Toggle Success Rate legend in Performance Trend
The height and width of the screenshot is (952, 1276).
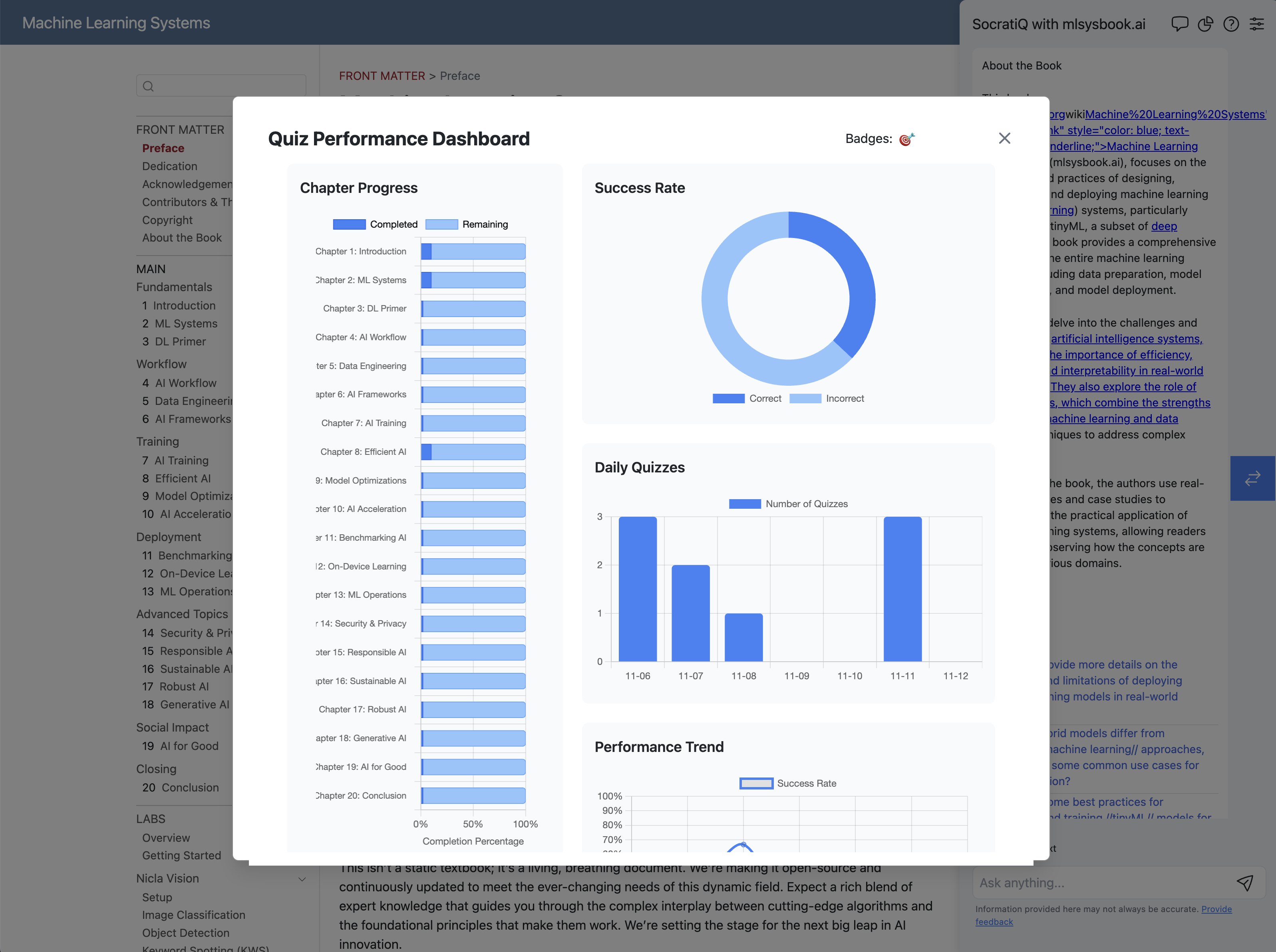tap(788, 783)
